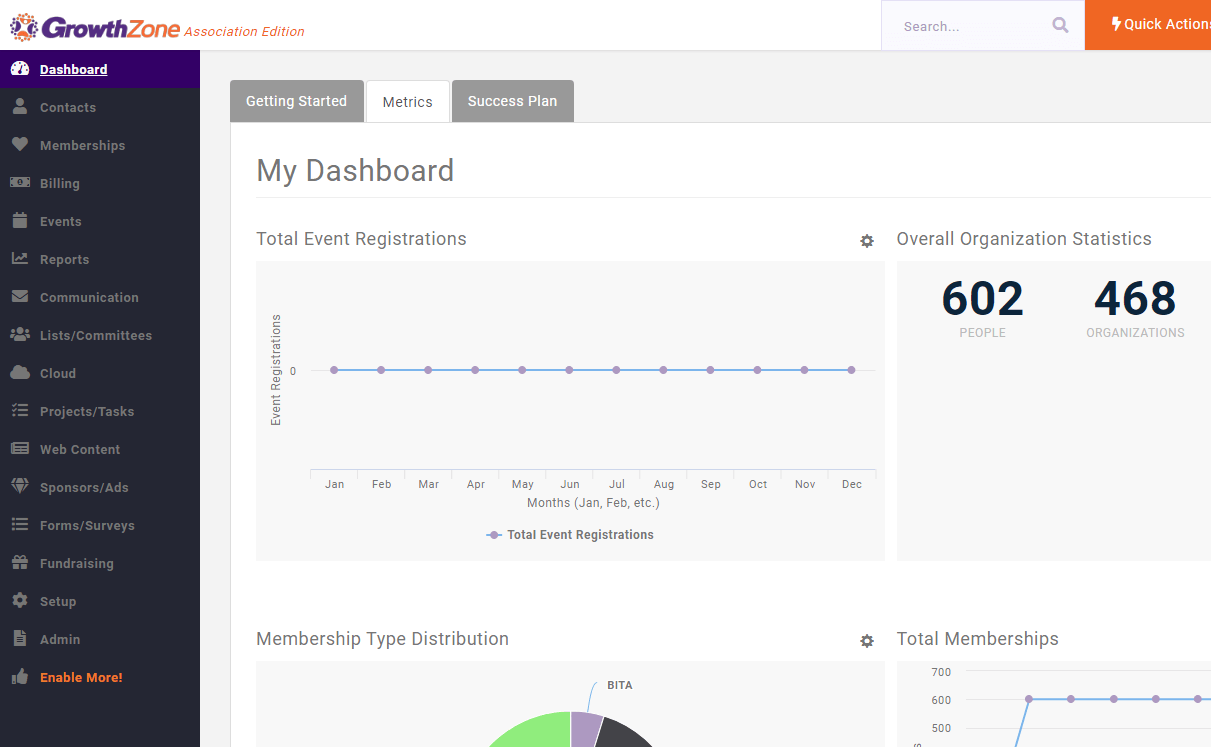The width and height of the screenshot is (1211, 747).
Task: Click the purple BITA pie slice
Action: click(586, 728)
